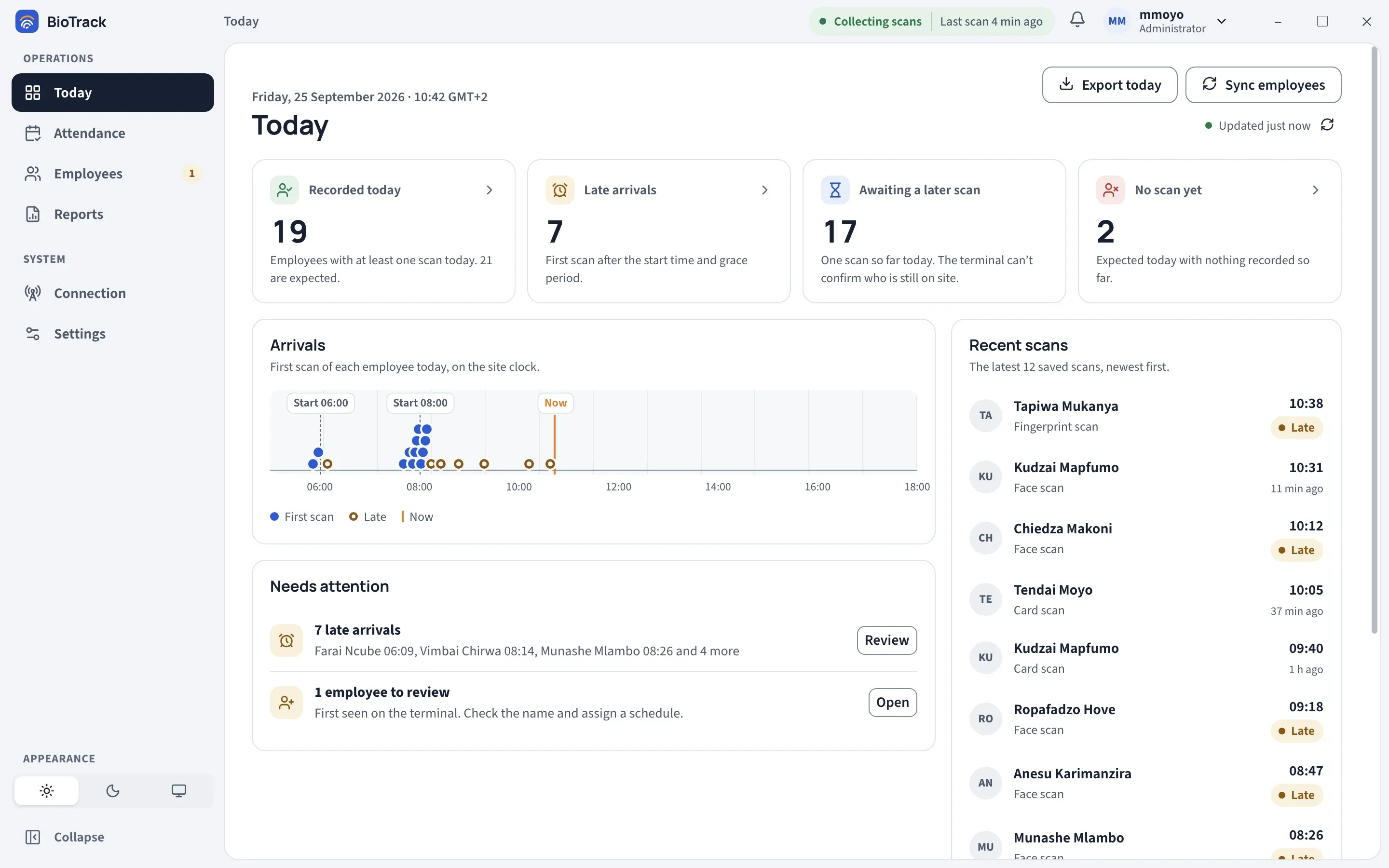Click the MM user avatar
The width and height of the screenshot is (1389, 868).
point(1117,21)
